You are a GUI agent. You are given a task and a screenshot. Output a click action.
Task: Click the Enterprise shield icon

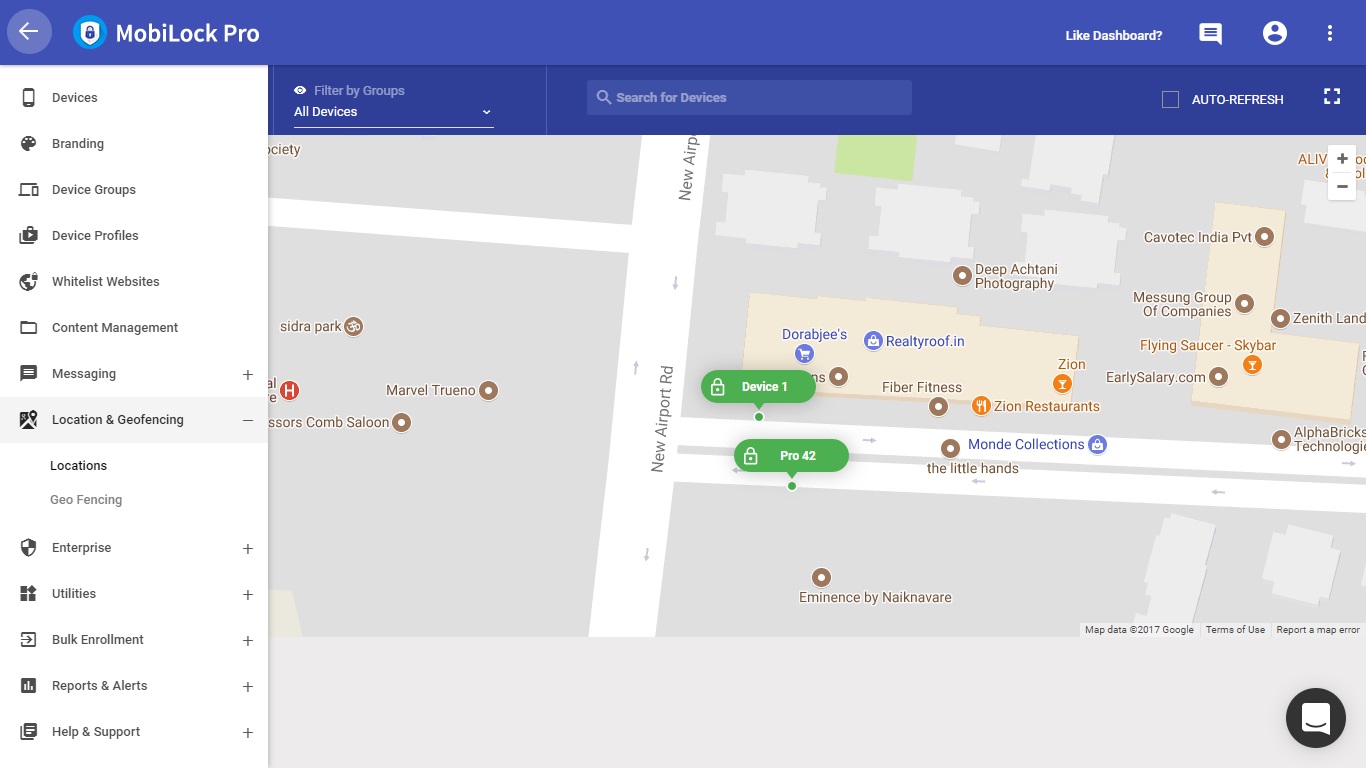(x=29, y=547)
